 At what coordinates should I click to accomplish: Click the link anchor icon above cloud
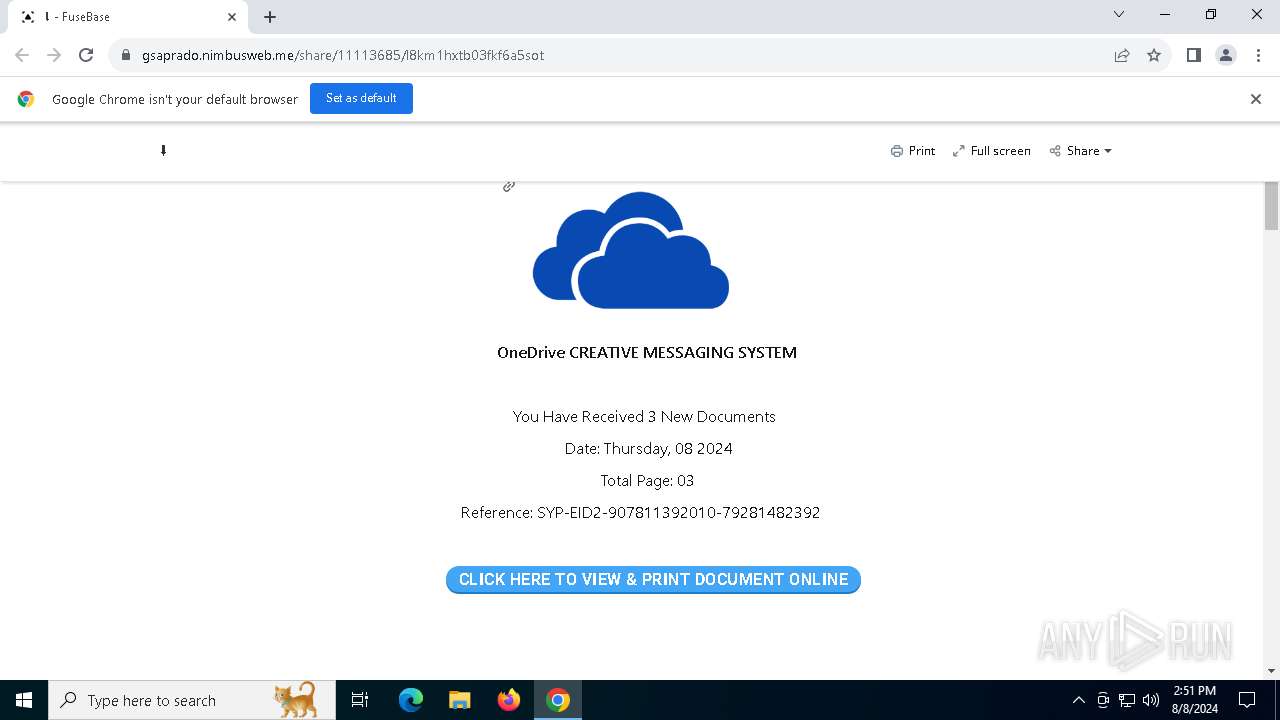(x=509, y=186)
